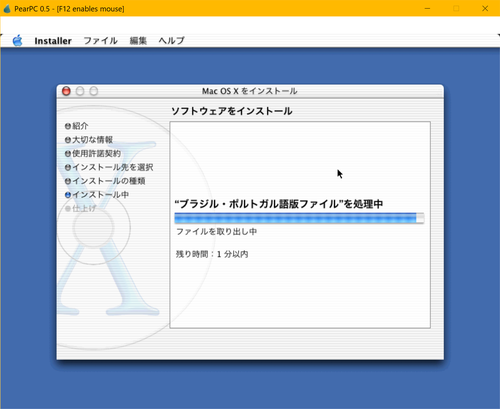500x409 pixels.
Task: Click the 紹介 step bullet
Action: pyautogui.click(x=68, y=126)
